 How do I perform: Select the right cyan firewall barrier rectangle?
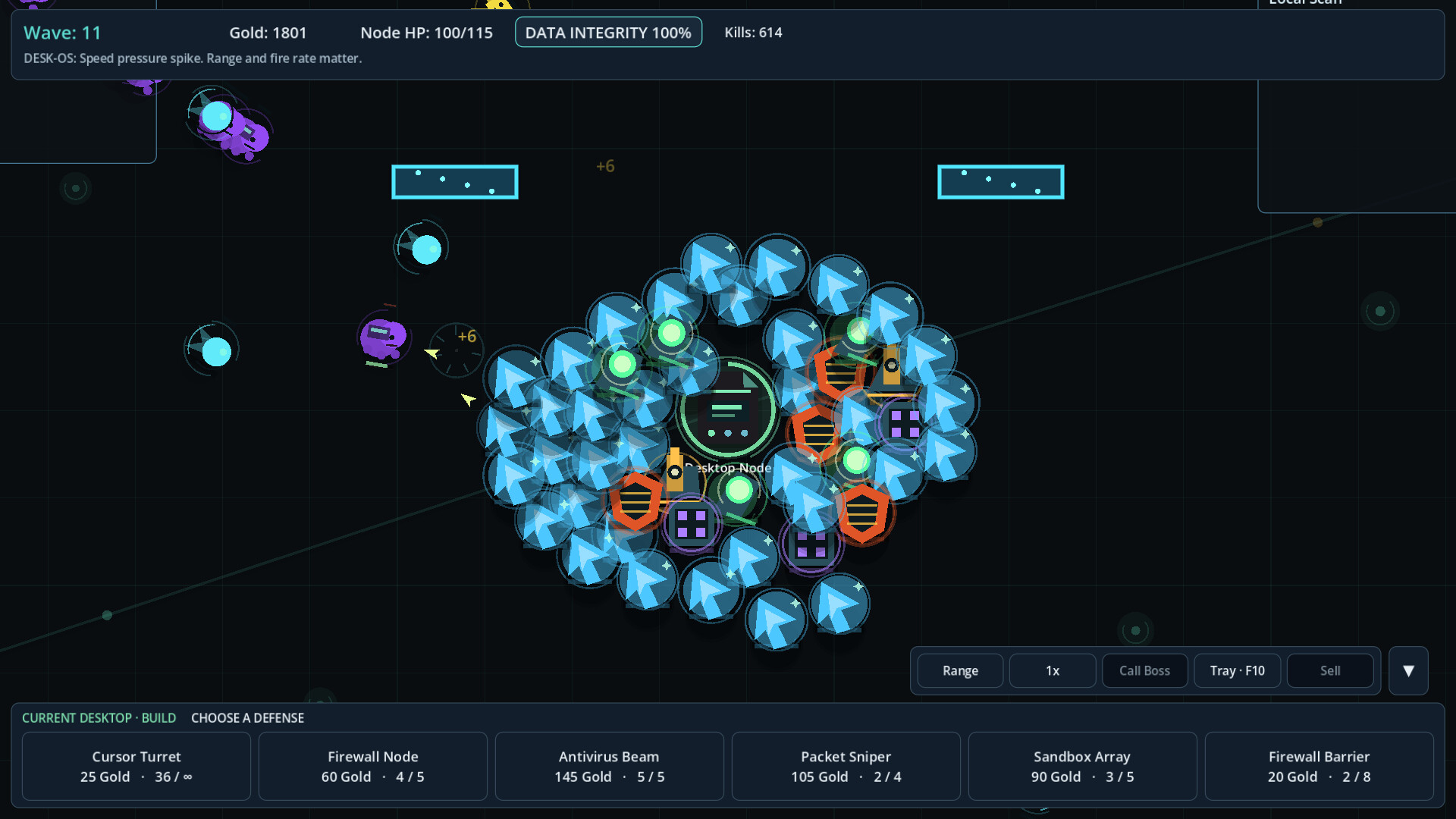1001,182
